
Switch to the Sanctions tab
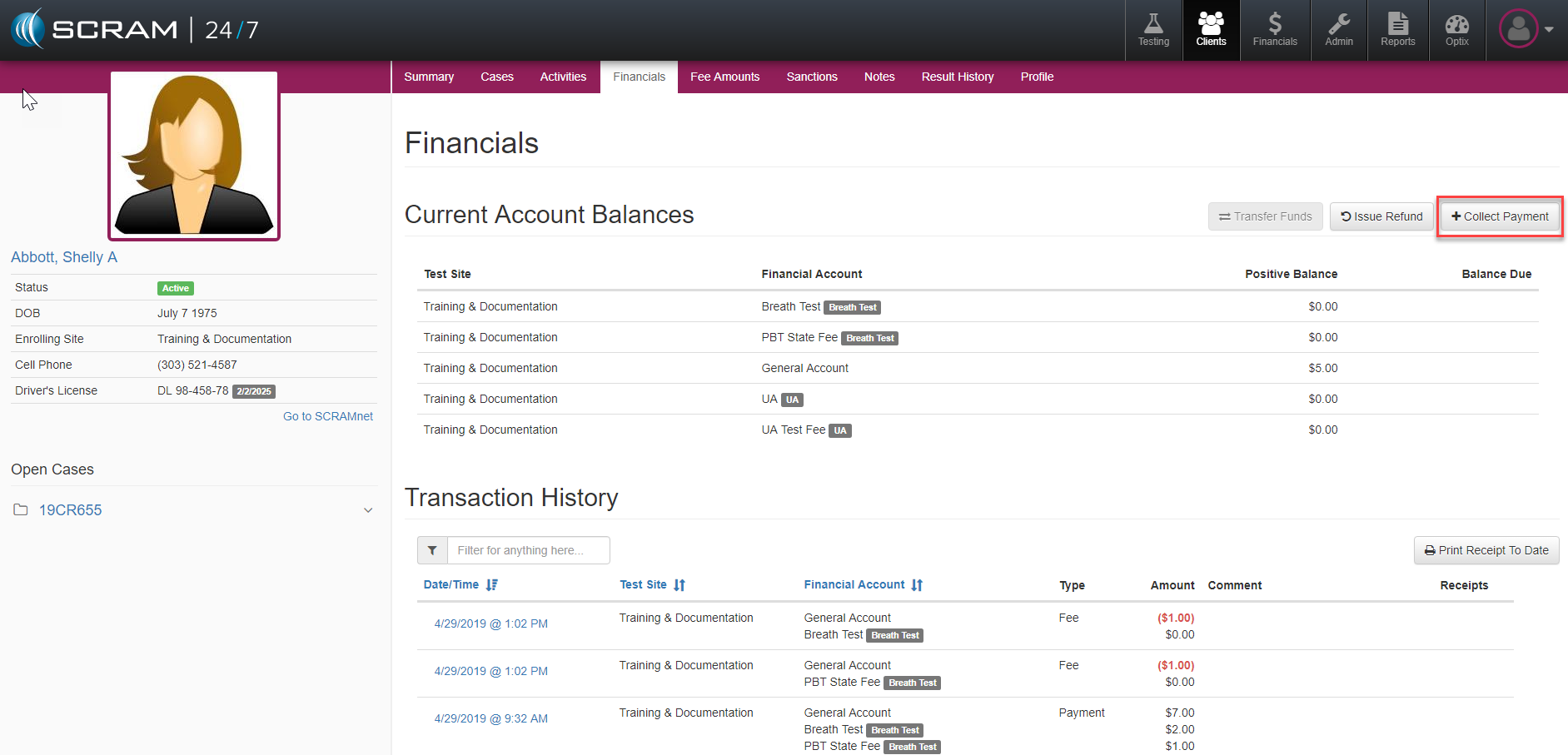click(811, 77)
